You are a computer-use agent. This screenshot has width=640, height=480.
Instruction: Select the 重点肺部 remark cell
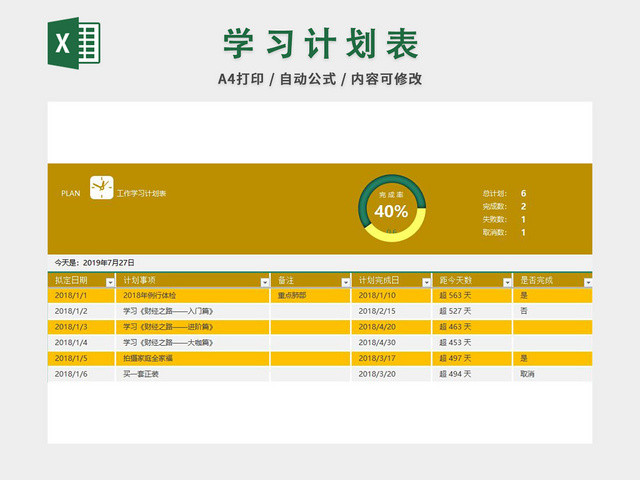click(x=310, y=296)
